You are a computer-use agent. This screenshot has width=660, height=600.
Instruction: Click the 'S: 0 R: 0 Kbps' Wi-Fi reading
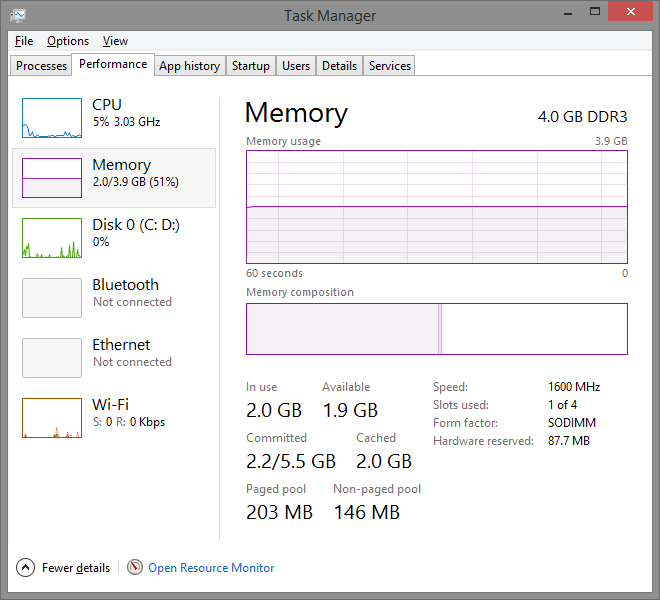point(129,422)
